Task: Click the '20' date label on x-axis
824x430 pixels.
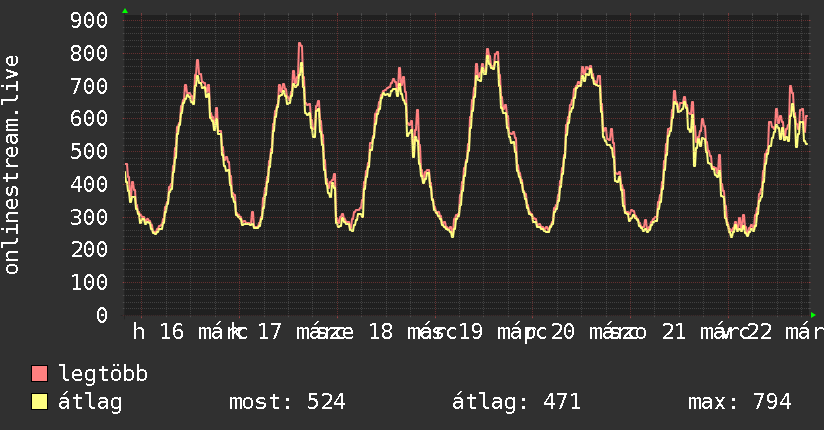Action: point(563,332)
